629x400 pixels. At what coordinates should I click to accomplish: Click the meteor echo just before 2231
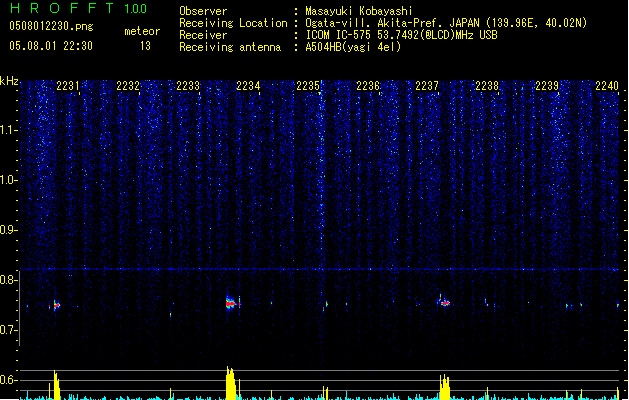click(x=56, y=305)
